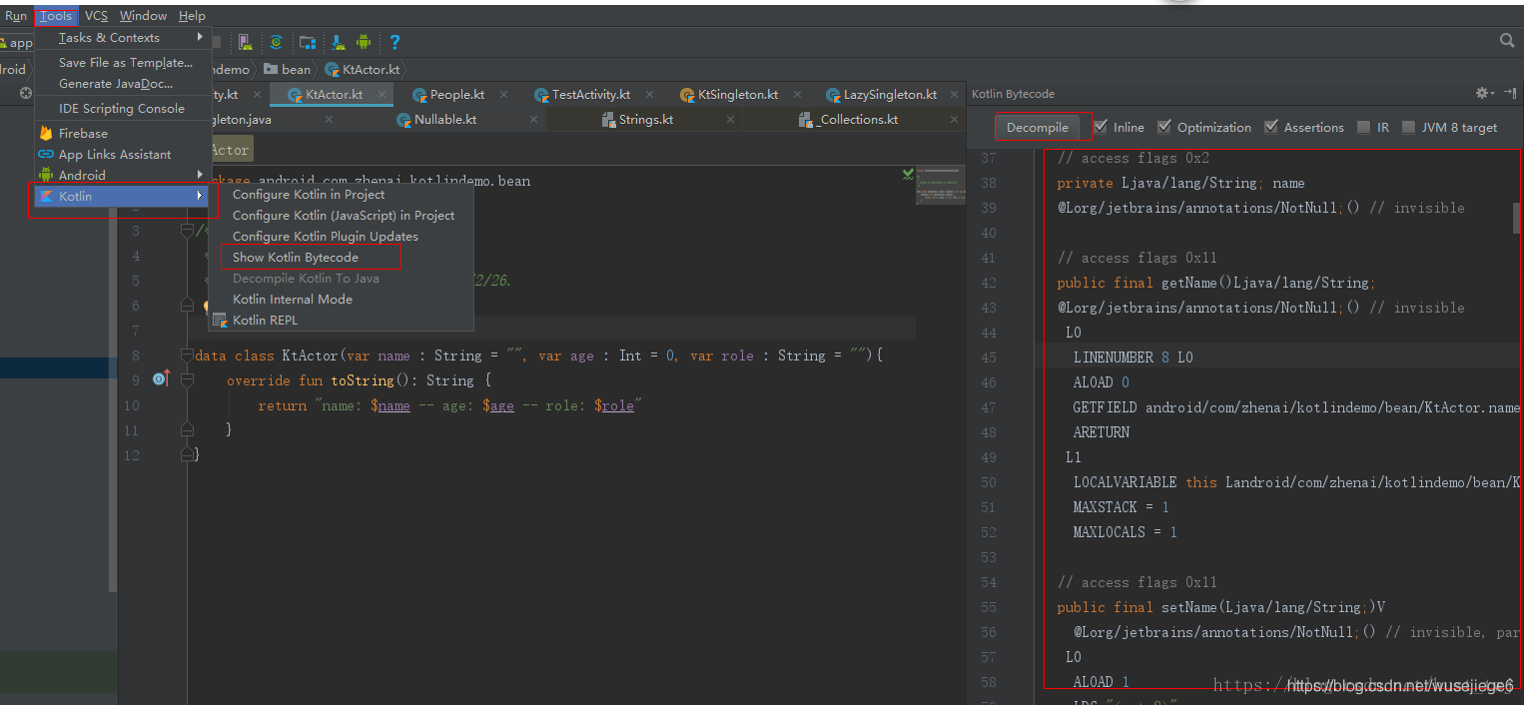Switch to the TestActivity.kt tab

tap(590, 95)
